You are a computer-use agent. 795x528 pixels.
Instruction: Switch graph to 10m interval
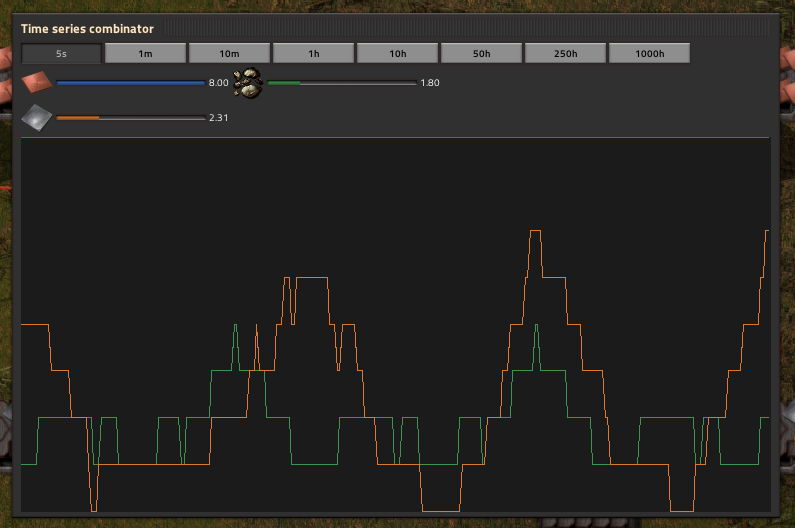click(229, 53)
